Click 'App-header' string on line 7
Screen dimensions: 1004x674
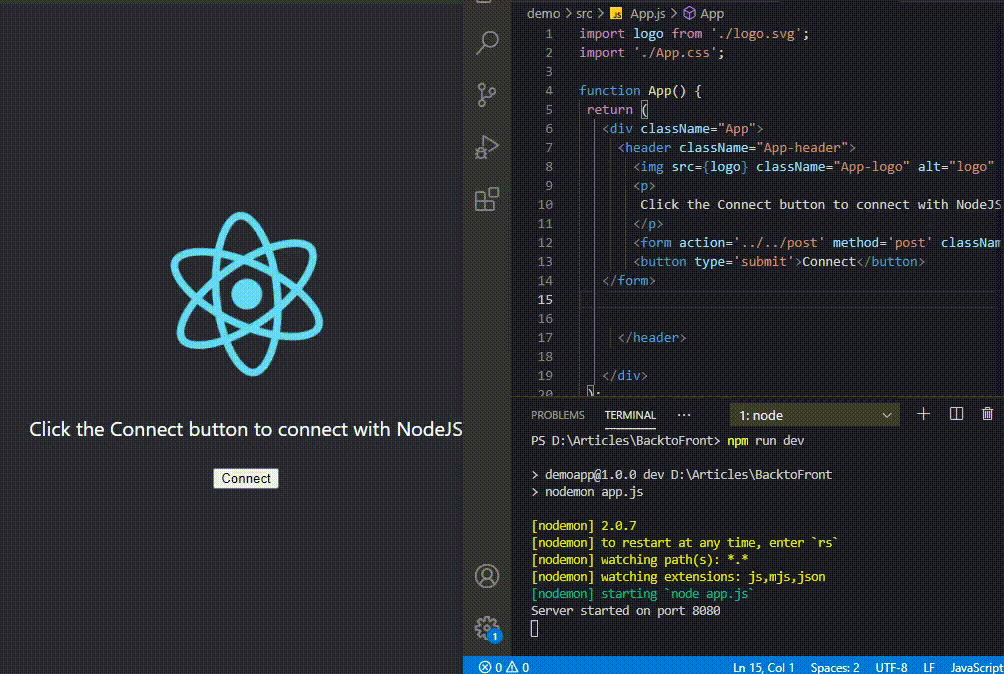(x=802, y=147)
